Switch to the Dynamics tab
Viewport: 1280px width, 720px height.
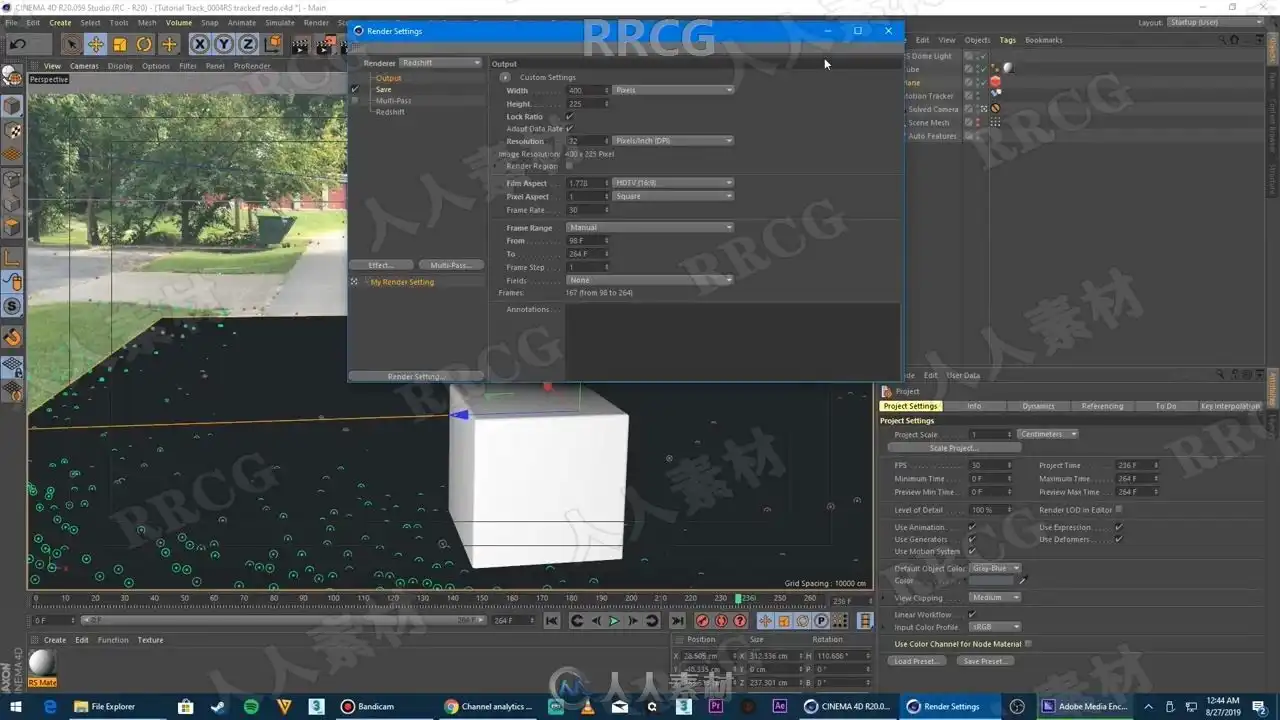click(x=1038, y=406)
